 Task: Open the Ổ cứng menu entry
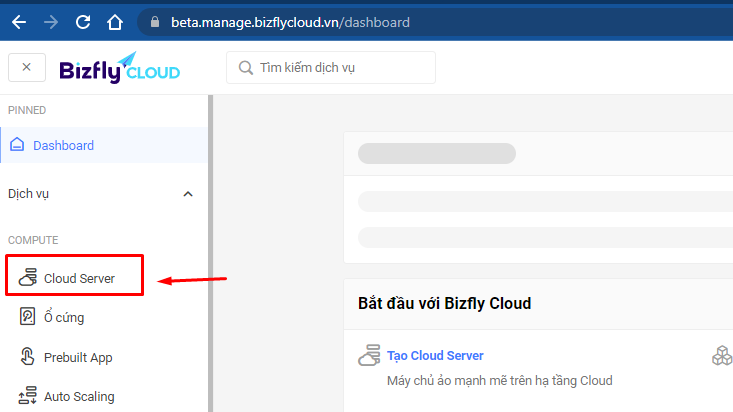click(x=64, y=317)
